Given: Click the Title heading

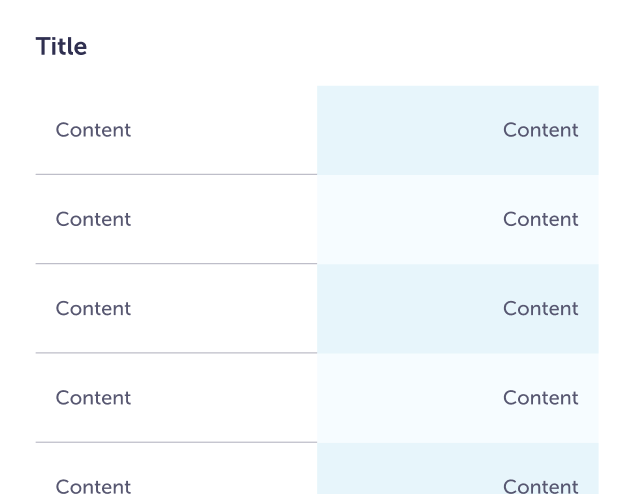Looking at the screenshot, I should coord(61,47).
